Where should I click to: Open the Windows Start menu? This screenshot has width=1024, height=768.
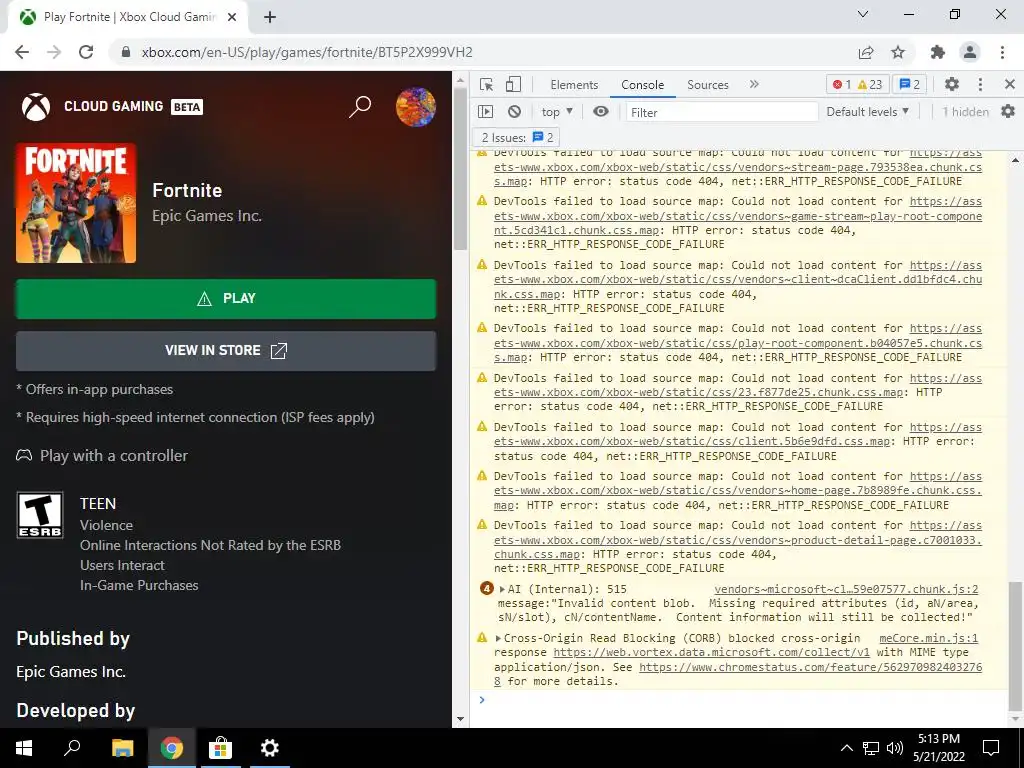(24, 748)
